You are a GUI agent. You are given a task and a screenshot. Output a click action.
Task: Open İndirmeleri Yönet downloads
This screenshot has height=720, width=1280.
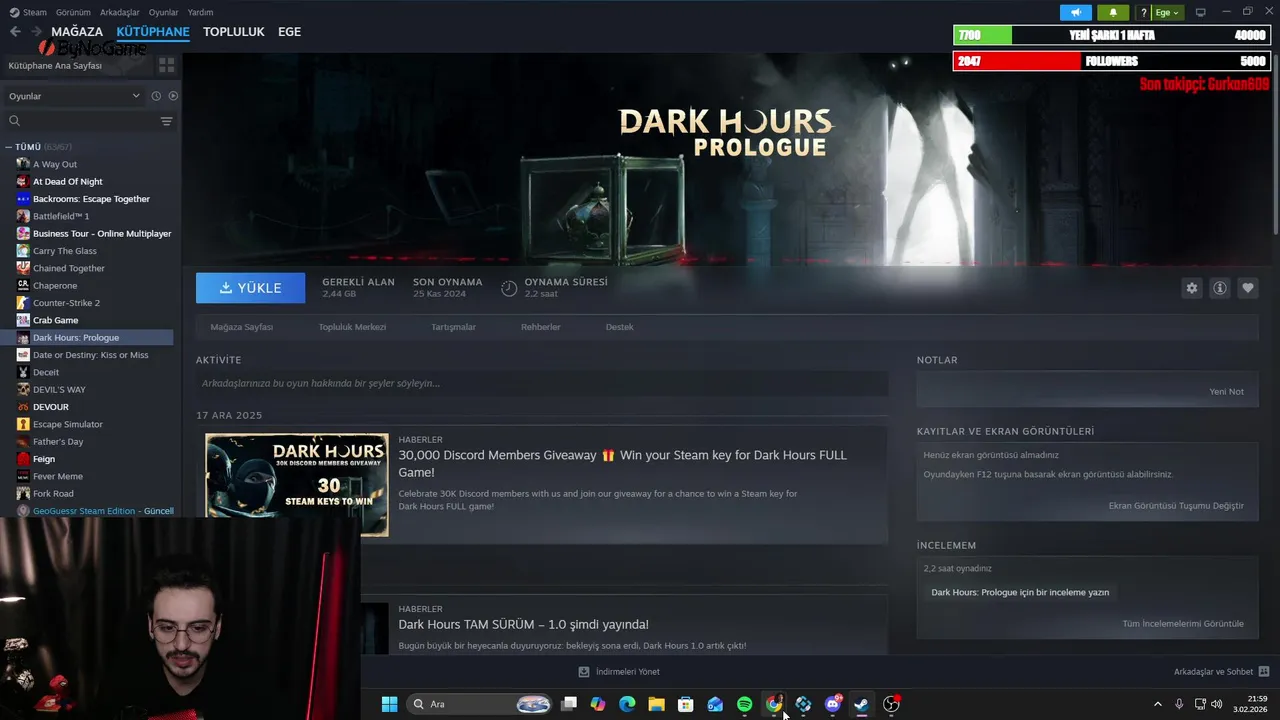[619, 672]
